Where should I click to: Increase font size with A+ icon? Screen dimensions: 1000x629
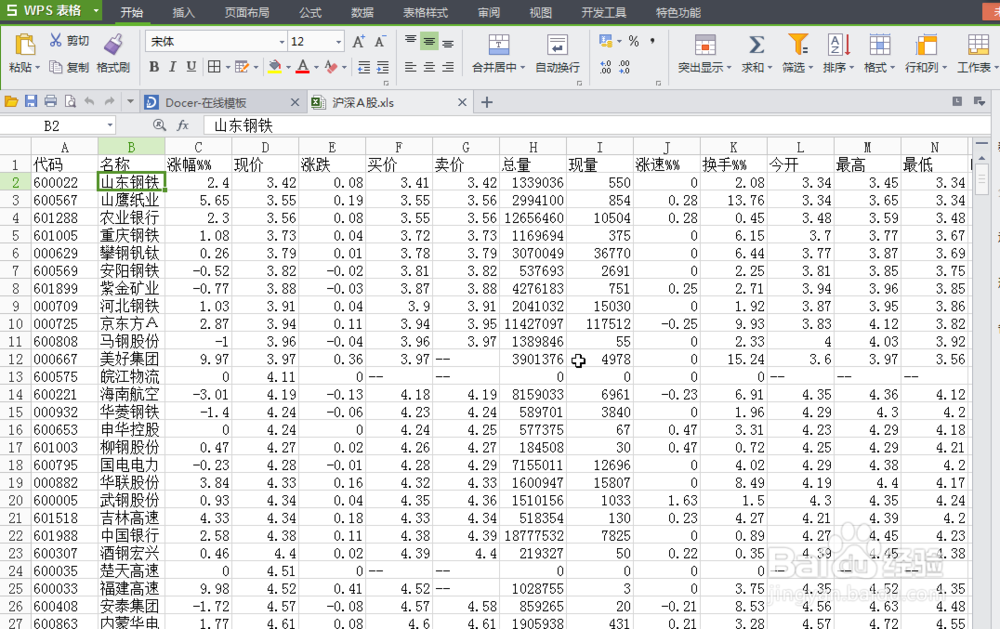point(359,41)
